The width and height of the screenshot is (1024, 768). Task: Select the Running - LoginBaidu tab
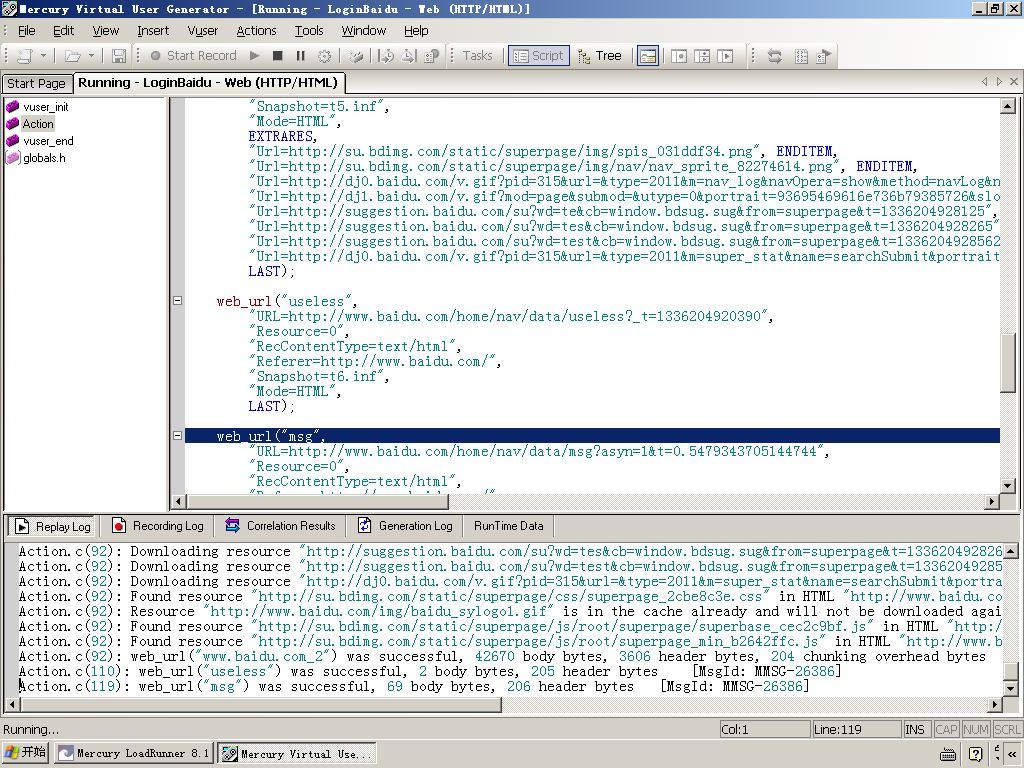(208, 82)
